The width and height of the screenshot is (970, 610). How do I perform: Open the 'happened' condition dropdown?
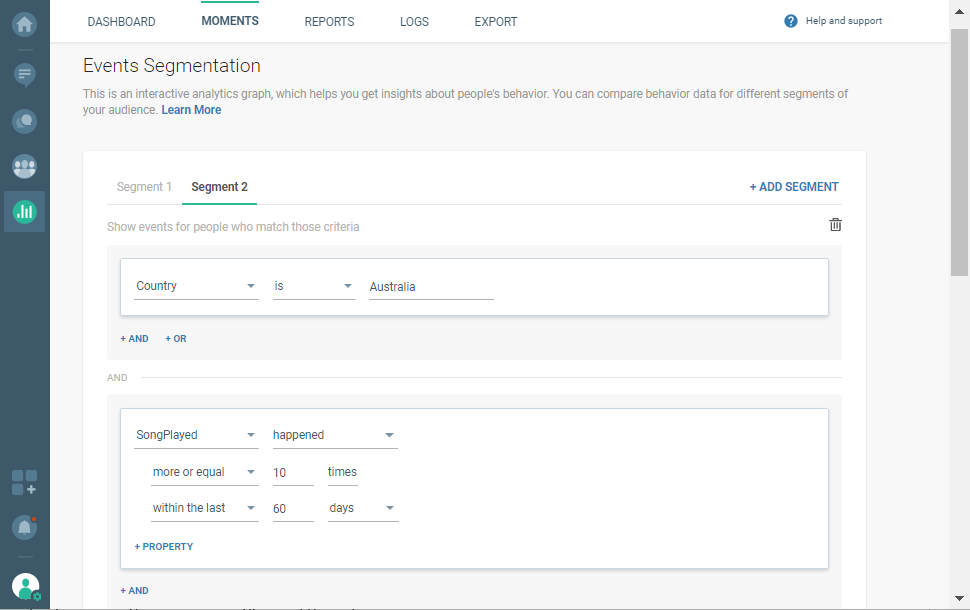334,435
